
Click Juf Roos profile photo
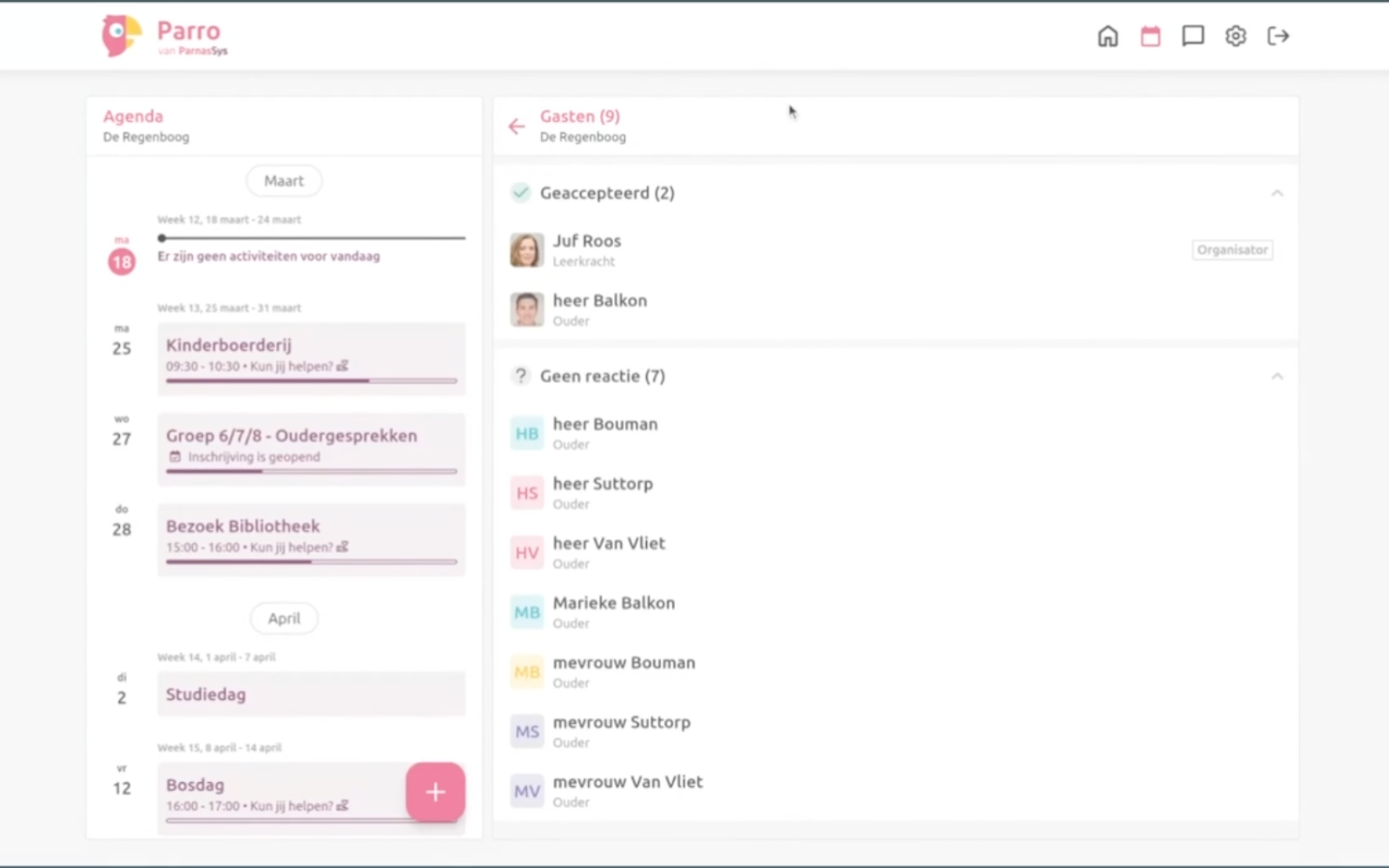(x=526, y=250)
